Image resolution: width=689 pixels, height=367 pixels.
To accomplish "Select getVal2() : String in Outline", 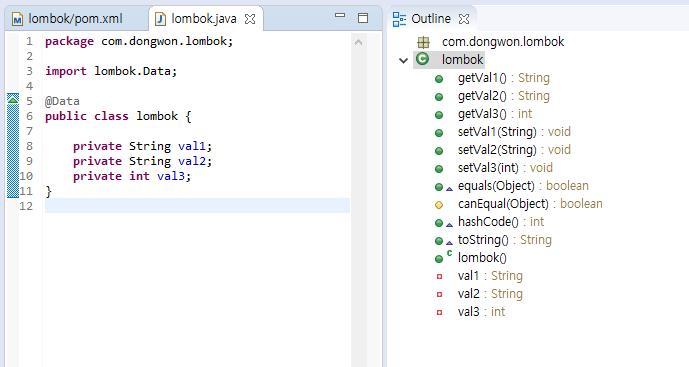I will (504, 96).
